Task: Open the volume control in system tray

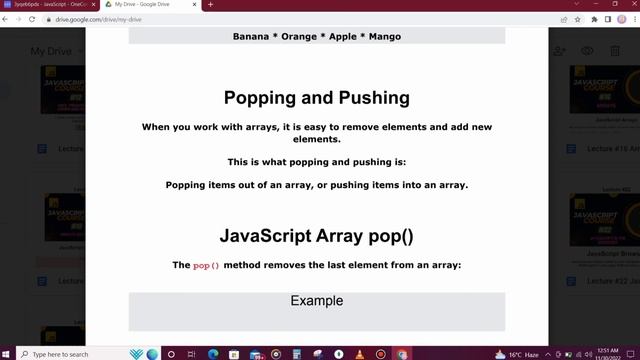Action: point(588,354)
